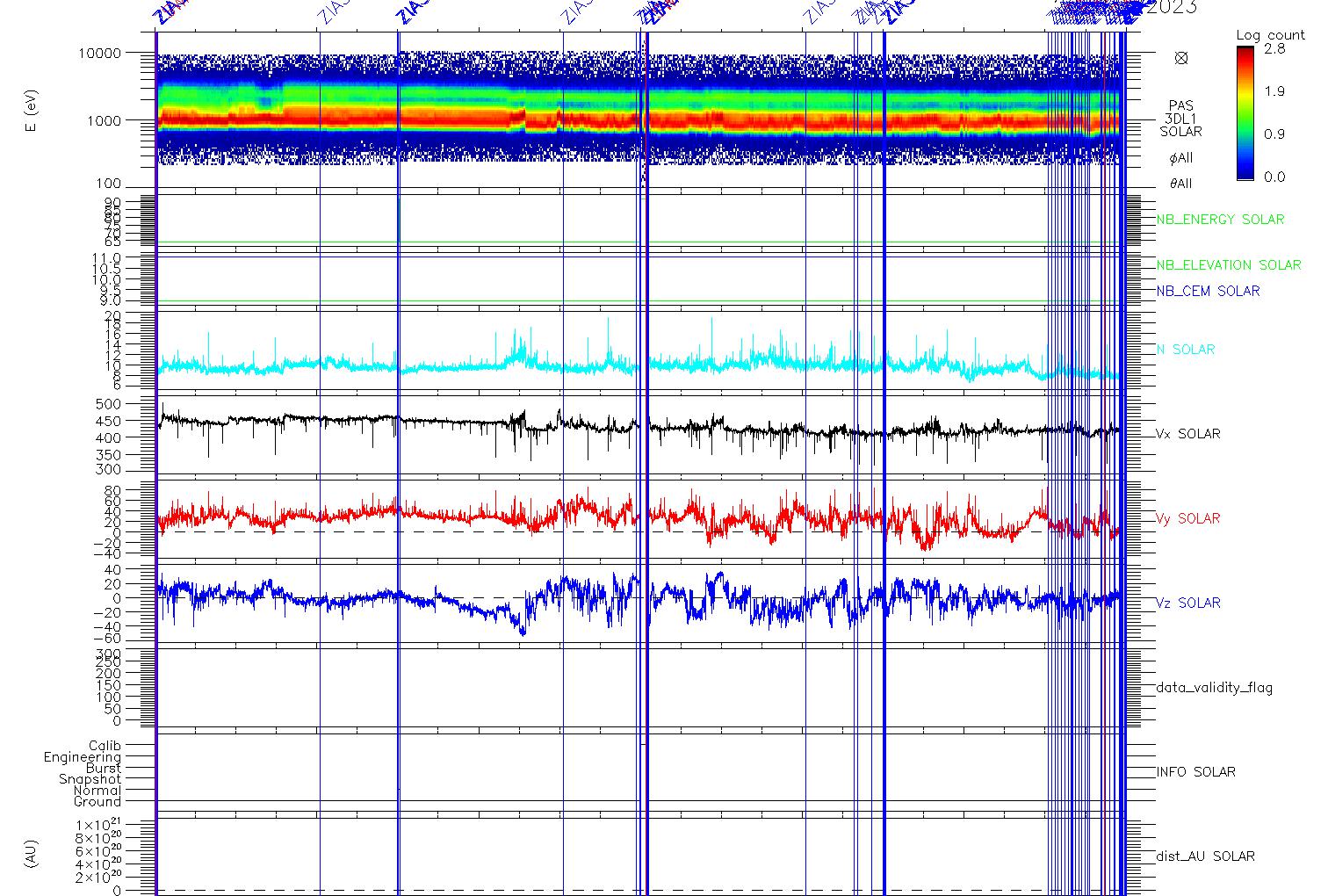Click the 0.0 colorbar minimum value
Screen dimensions: 1328x896
pos(1274,177)
